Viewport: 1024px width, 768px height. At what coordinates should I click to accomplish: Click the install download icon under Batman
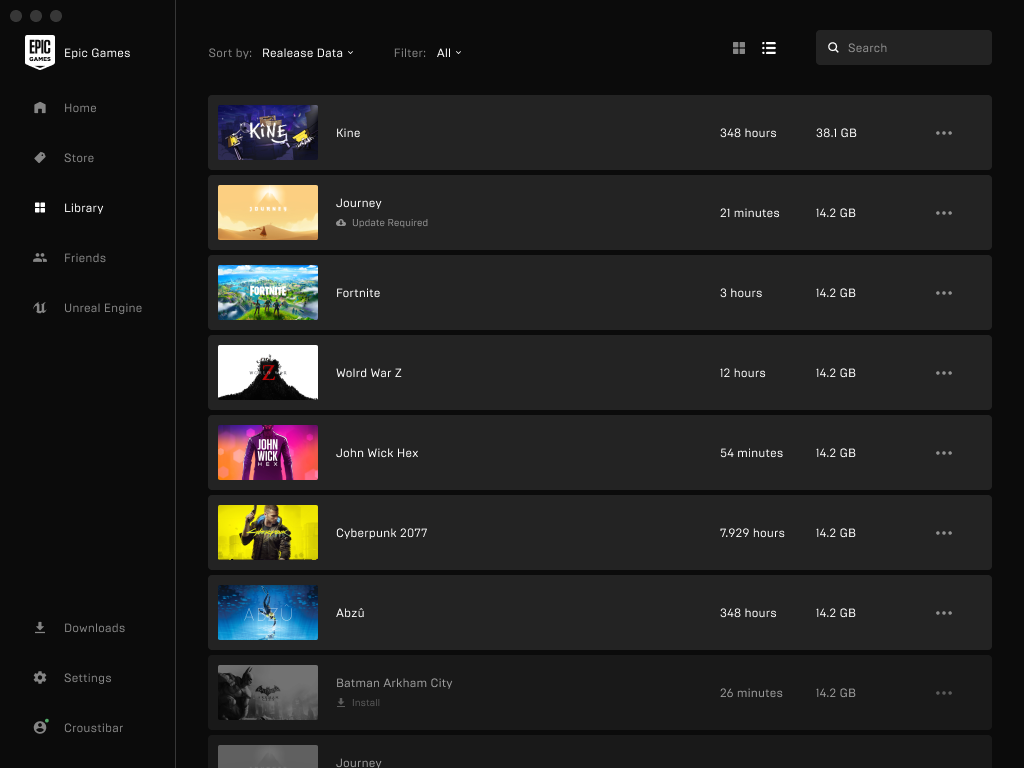coord(341,703)
